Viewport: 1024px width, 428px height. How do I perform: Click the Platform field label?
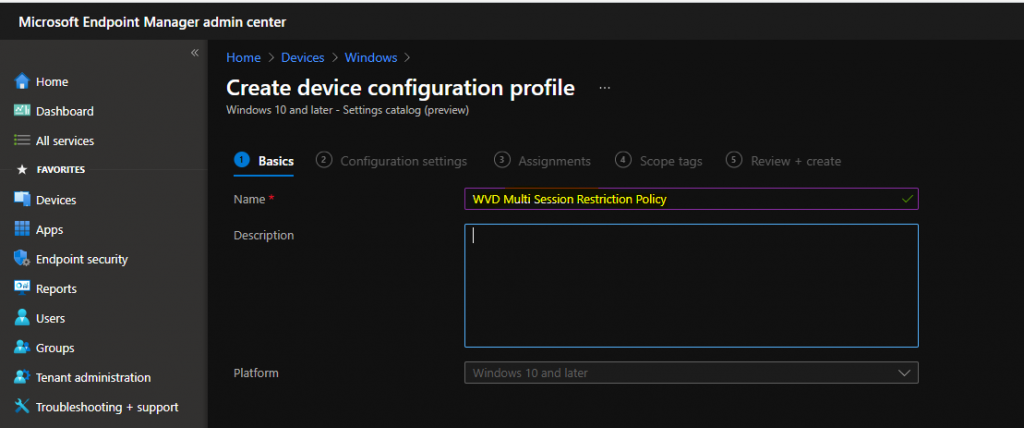(256, 373)
